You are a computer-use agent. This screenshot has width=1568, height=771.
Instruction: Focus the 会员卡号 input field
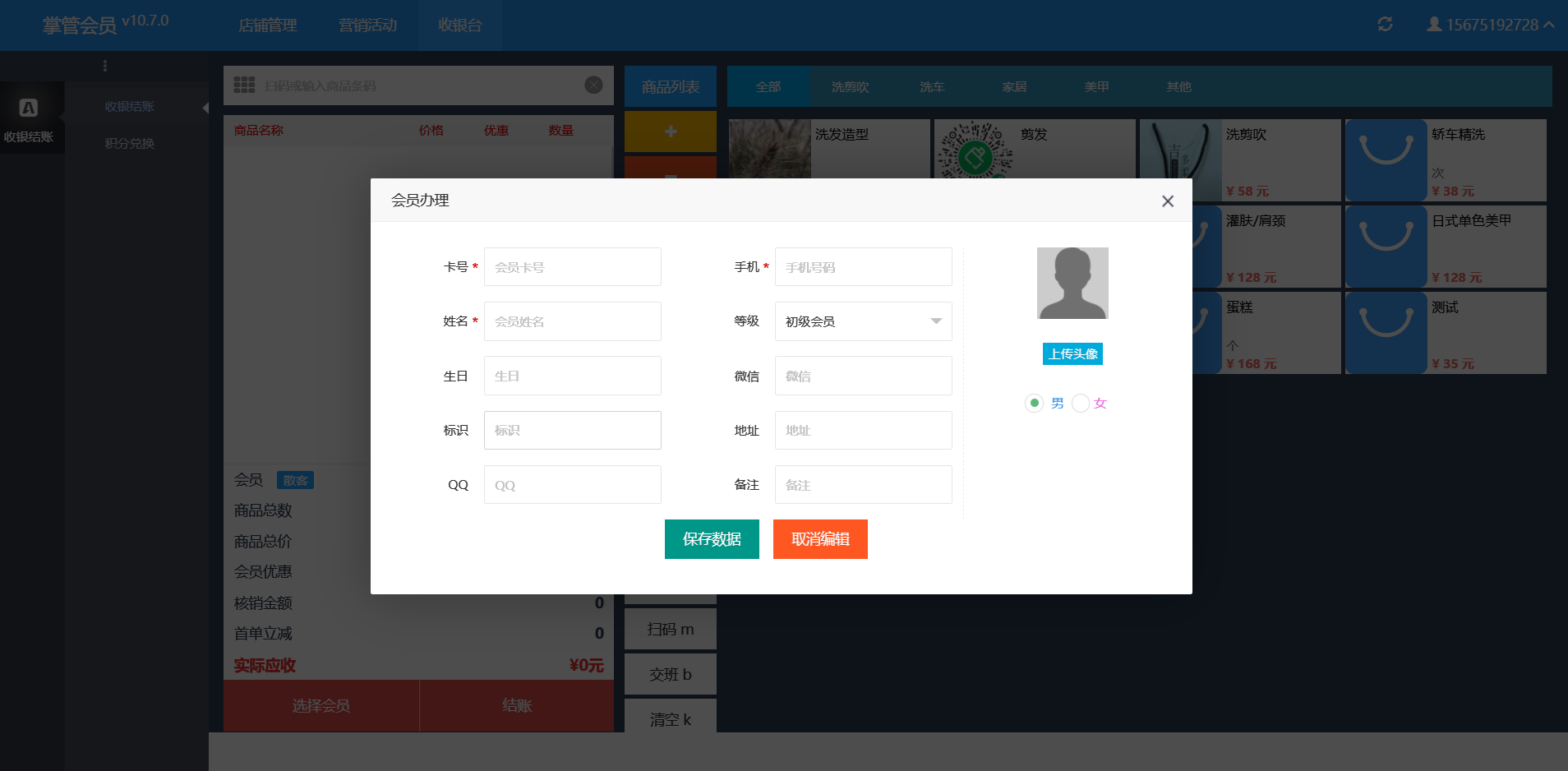tap(573, 267)
